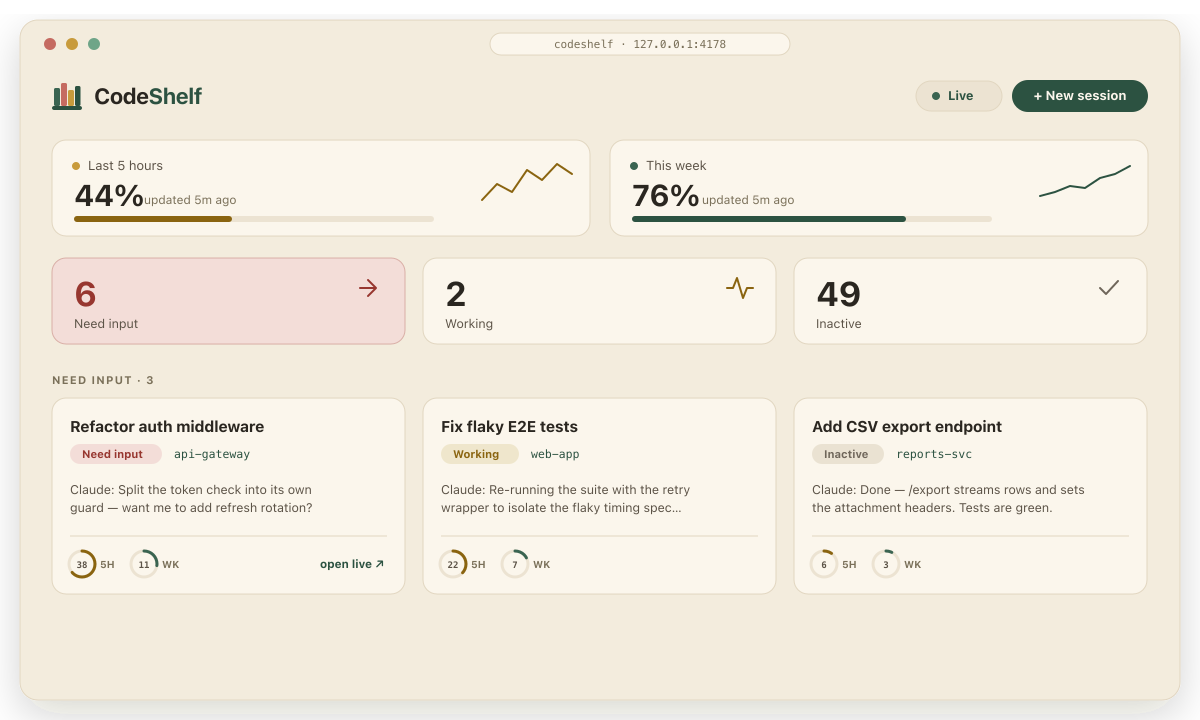This screenshot has height=720, width=1200.
Task: Click the reports-svc repo label
Action: coord(934,454)
